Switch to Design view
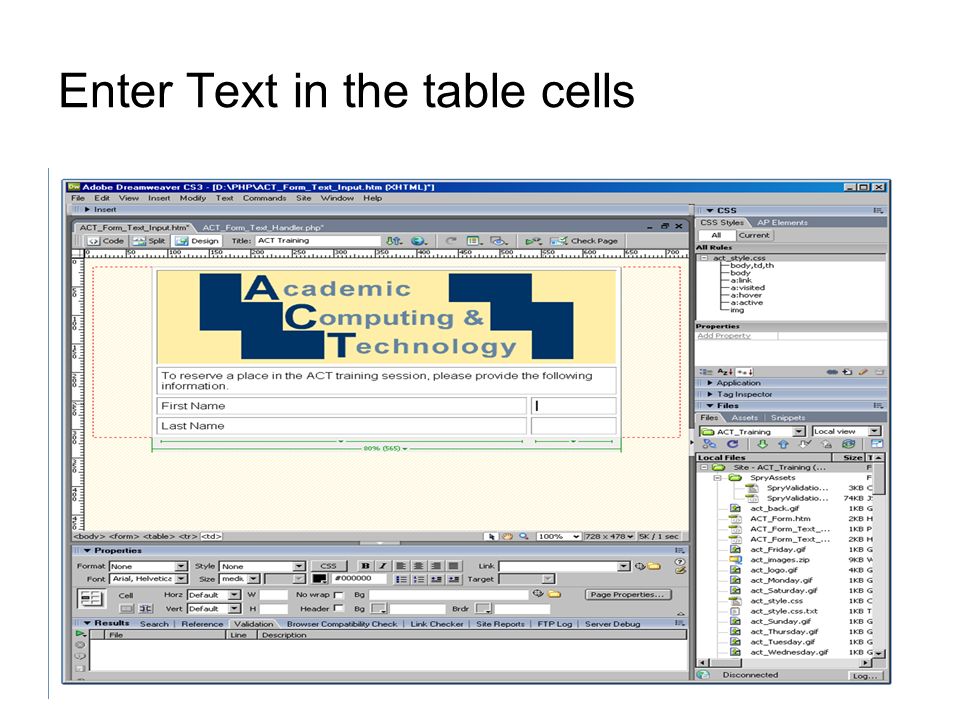The width and height of the screenshot is (960, 720). click(x=198, y=241)
